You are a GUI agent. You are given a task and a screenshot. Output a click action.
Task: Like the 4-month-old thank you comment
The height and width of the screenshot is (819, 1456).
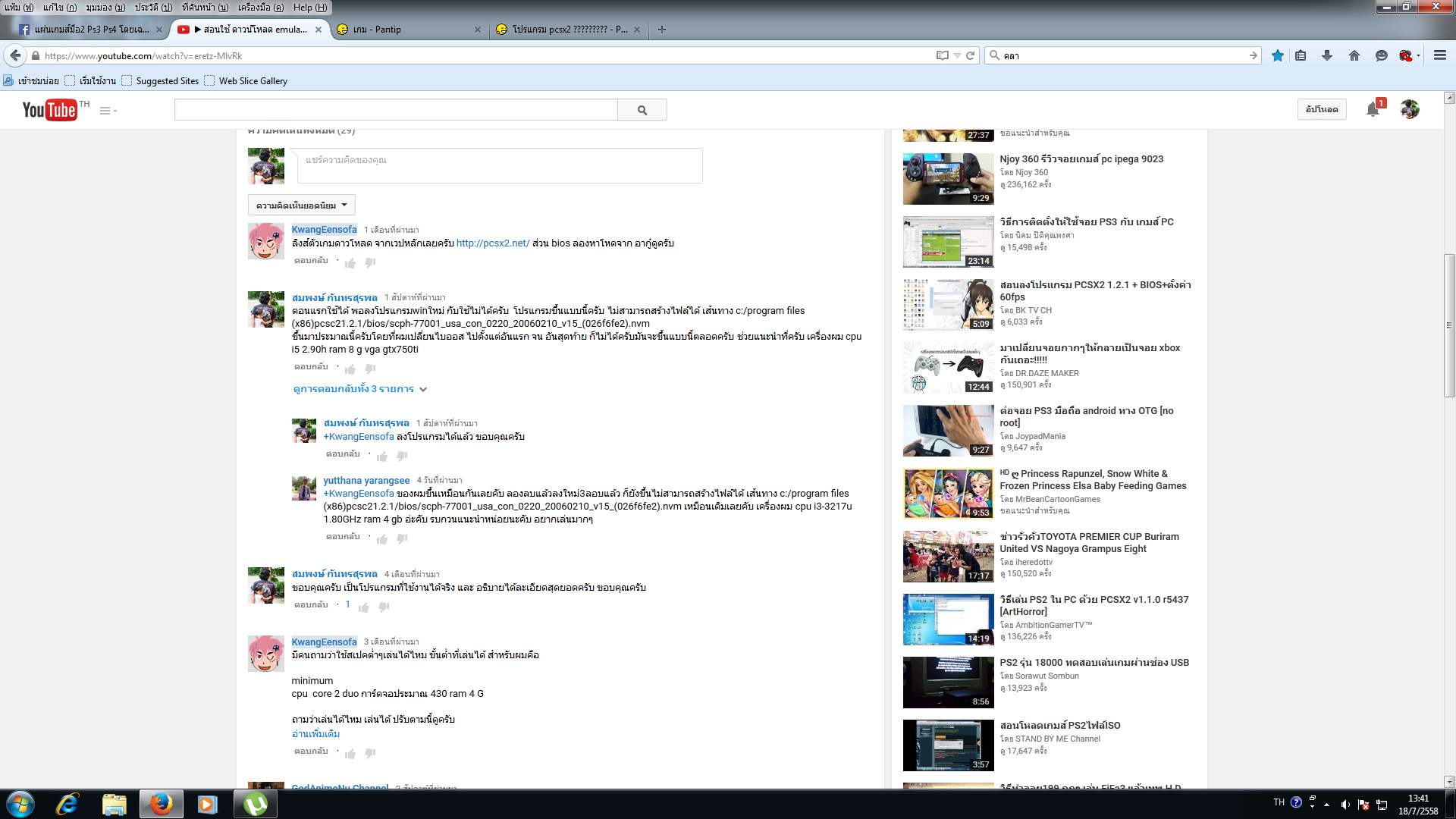[x=364, y=607]
